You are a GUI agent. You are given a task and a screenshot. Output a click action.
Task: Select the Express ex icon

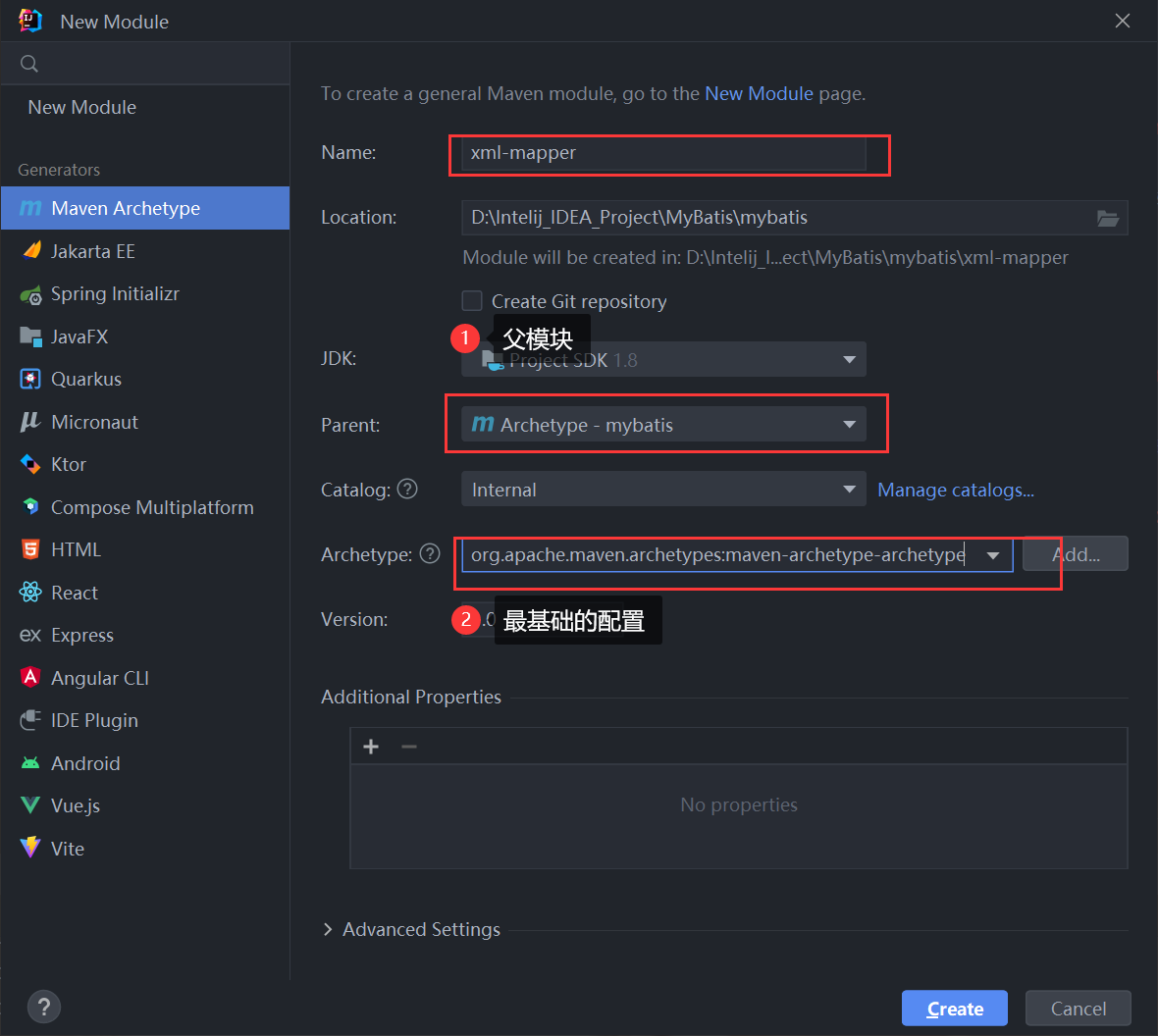point(30,635)
